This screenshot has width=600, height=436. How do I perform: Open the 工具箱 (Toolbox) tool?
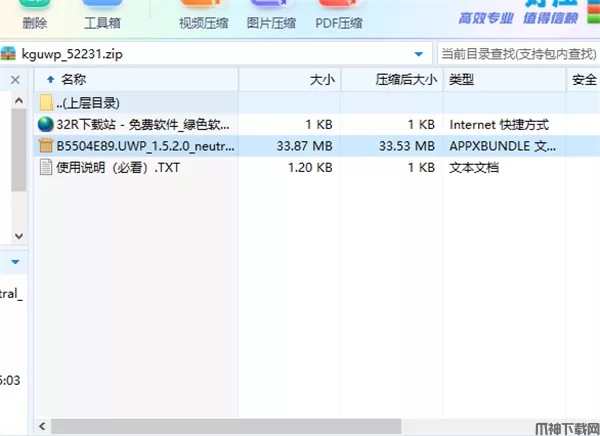coord(103,16)
